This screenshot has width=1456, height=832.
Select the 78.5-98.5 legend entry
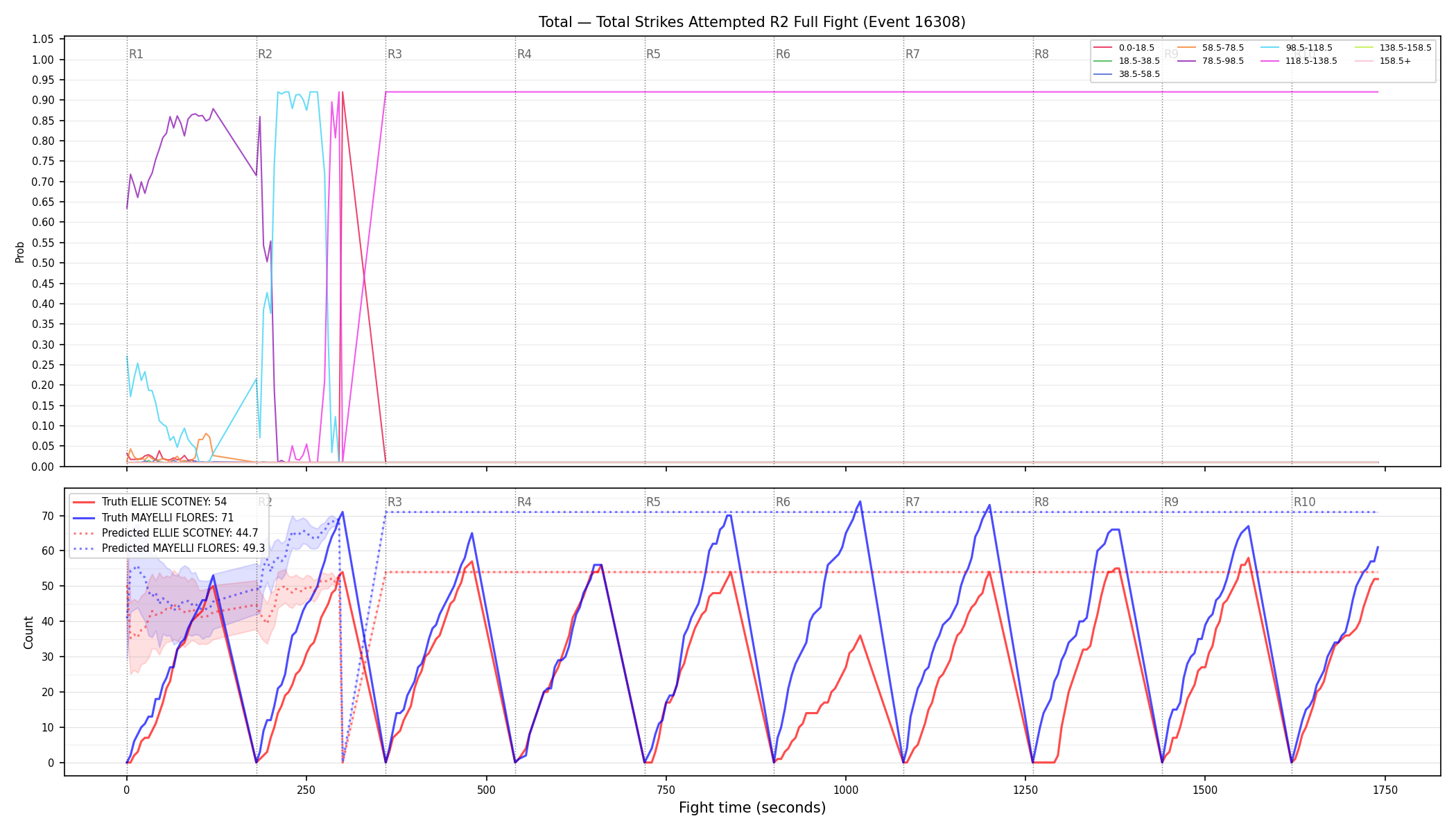point(1211,61)
